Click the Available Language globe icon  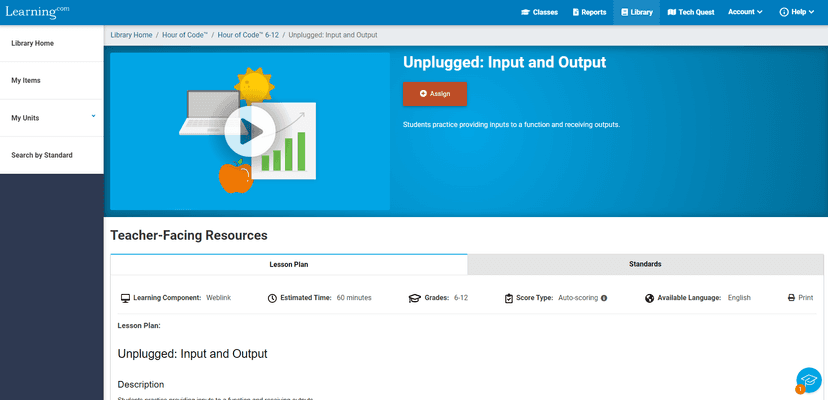(650, 298)
